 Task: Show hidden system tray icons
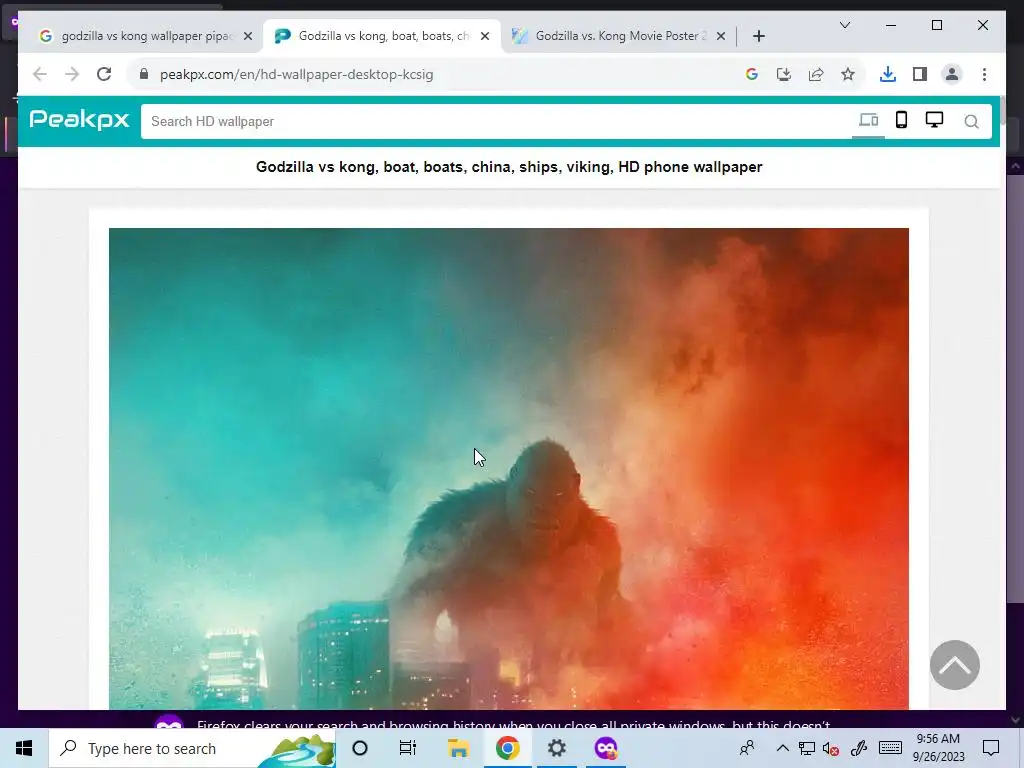[x=782, y=748]
